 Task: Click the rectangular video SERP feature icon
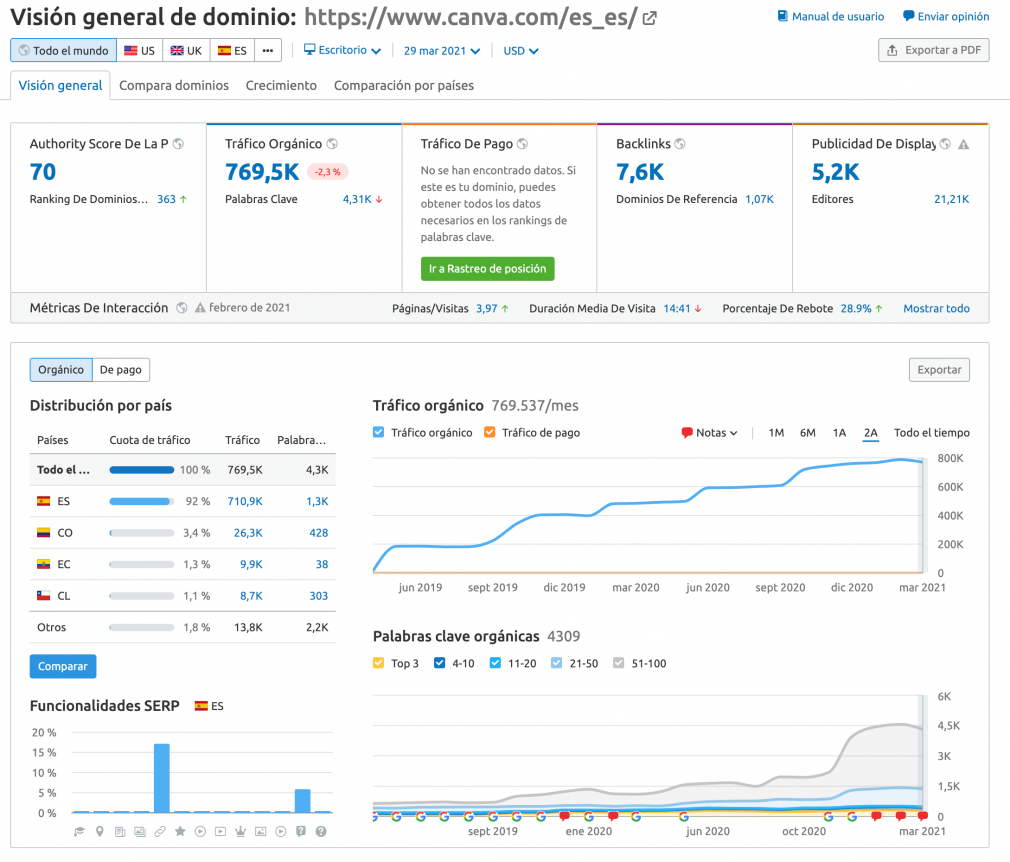click(x=220, y=832)
